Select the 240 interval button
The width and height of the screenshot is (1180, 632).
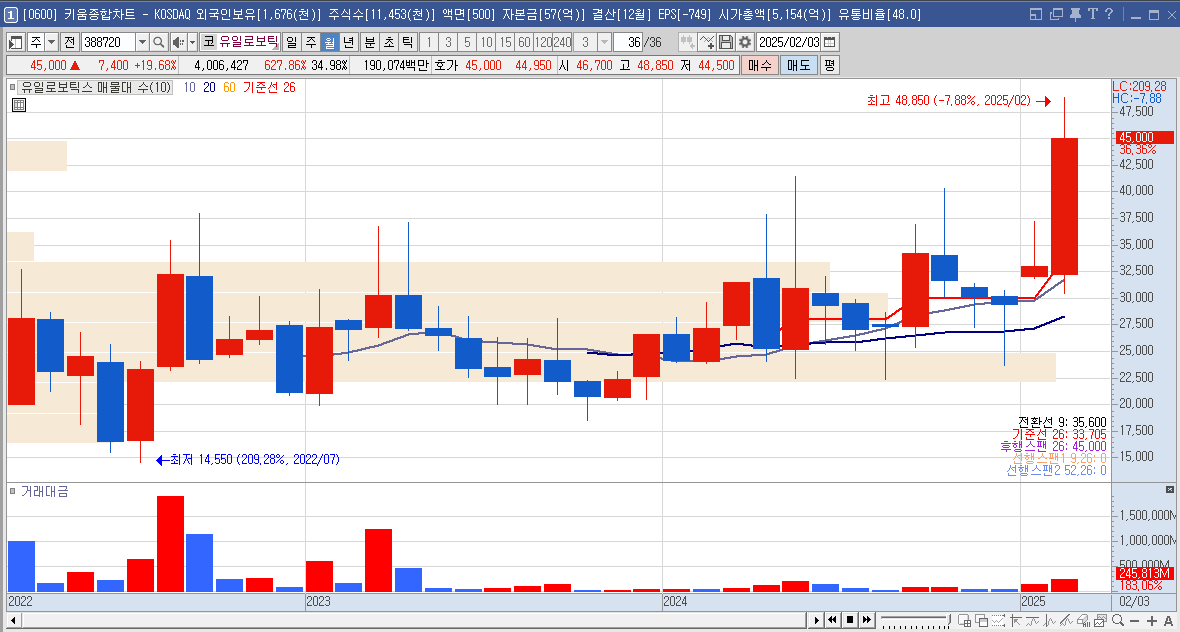coord(561,42)
